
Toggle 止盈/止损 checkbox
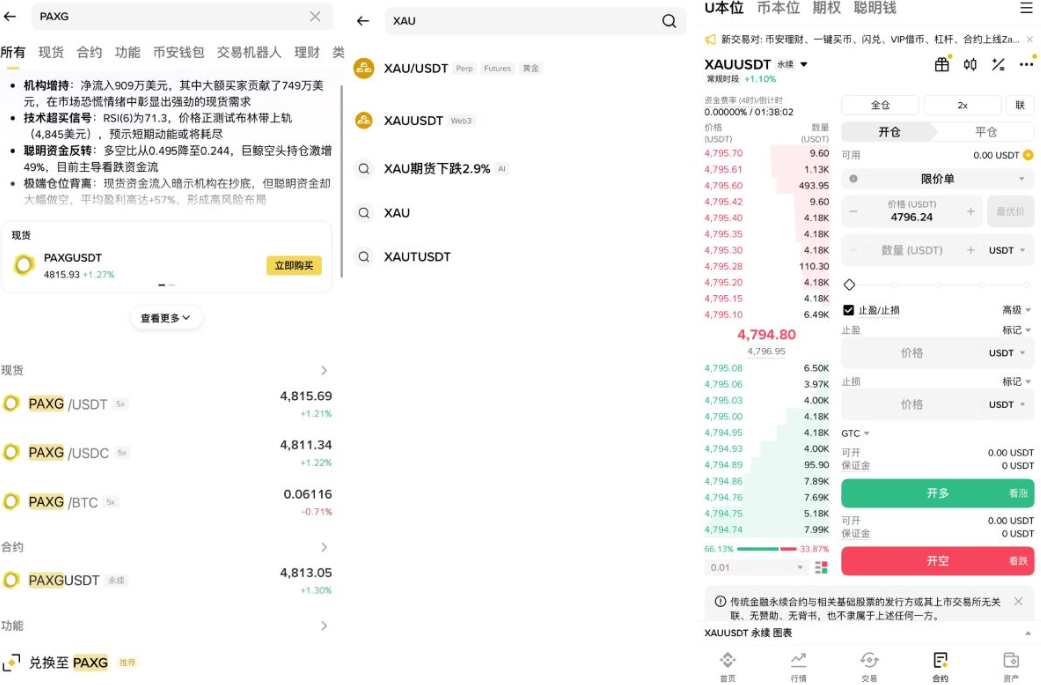[x=848, y=310]
